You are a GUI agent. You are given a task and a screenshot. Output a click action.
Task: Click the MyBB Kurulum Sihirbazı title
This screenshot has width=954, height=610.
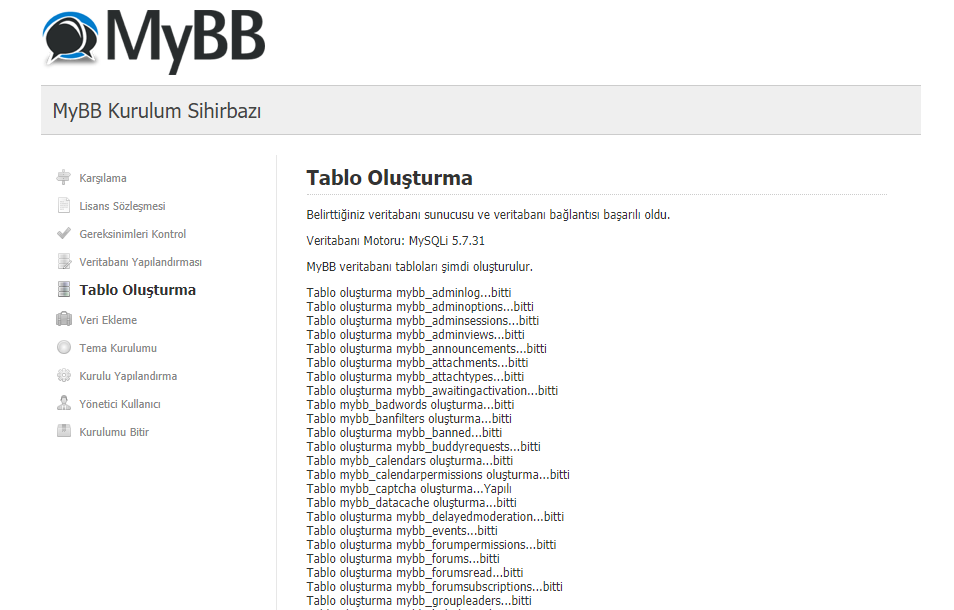pos(157,111)
